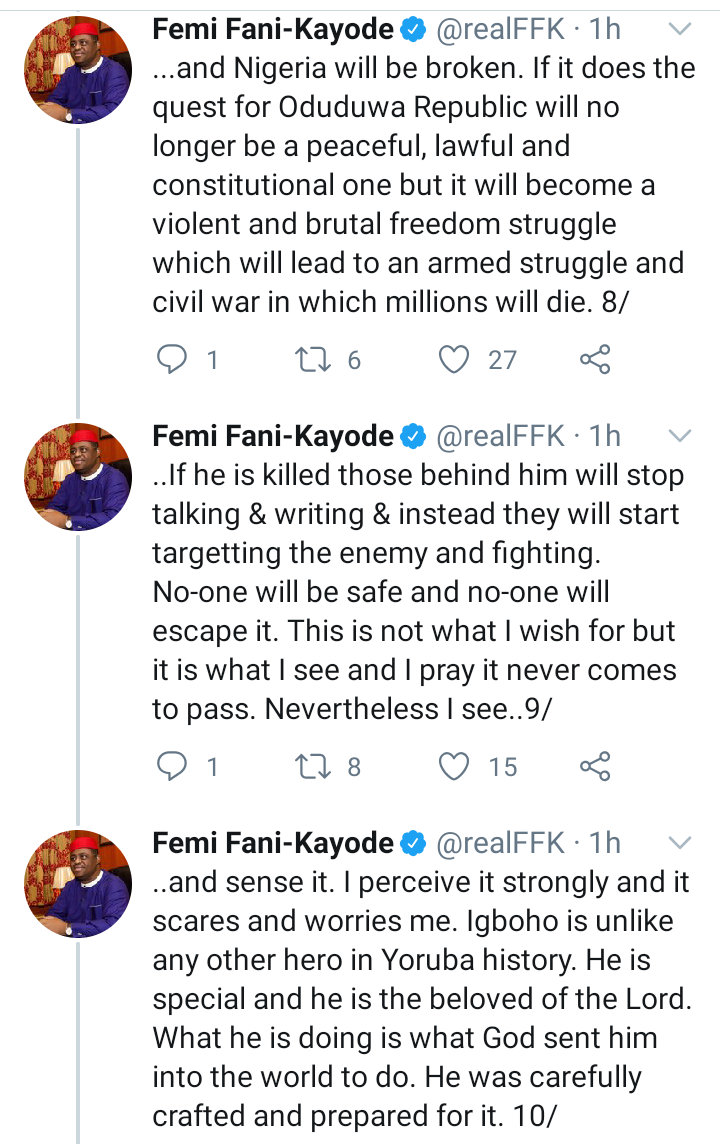
Task: Open the chevron menu on tweet 8/
Action: [x=679, y=29]
